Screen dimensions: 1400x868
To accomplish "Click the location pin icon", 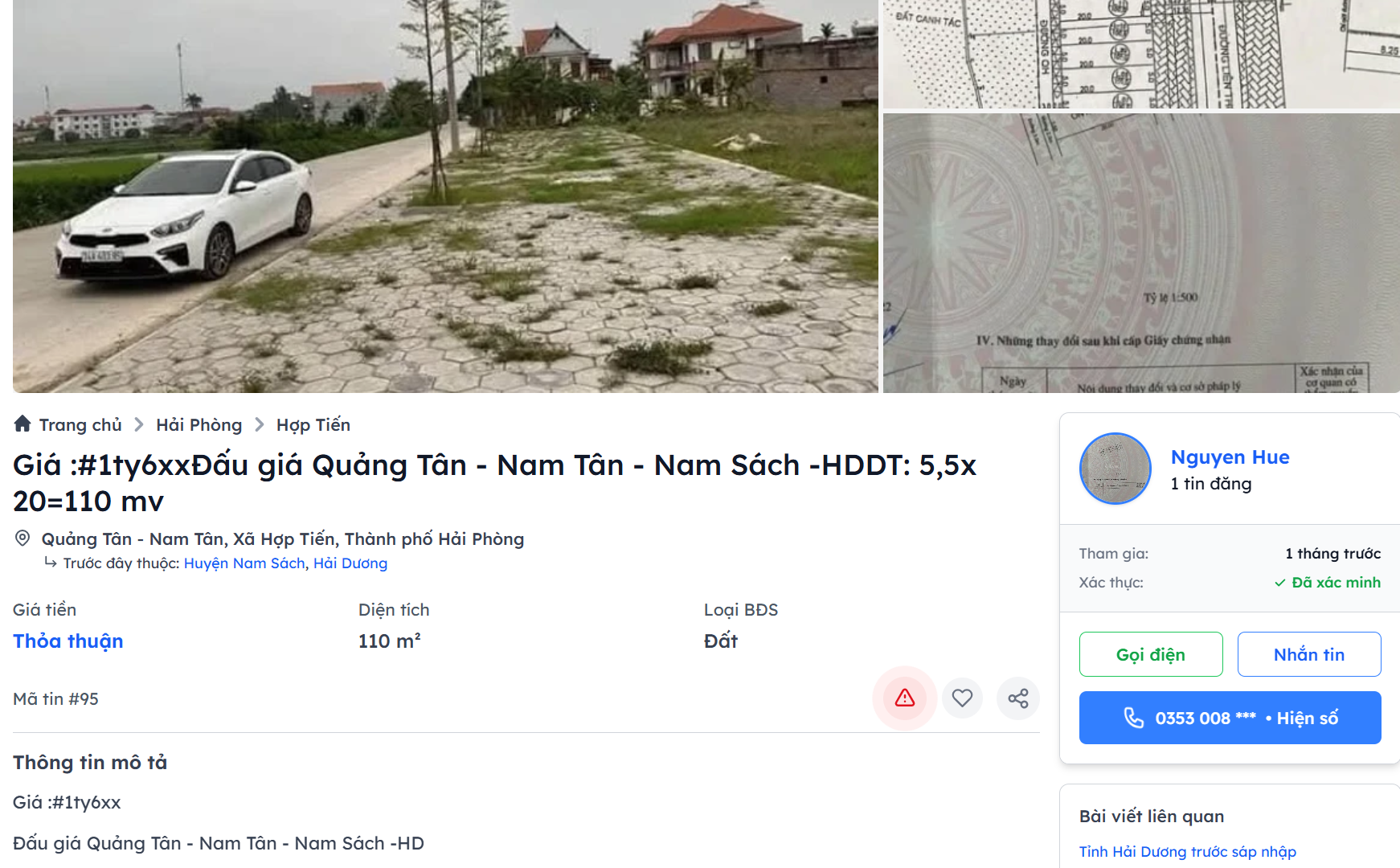I will tap(23, 538).
